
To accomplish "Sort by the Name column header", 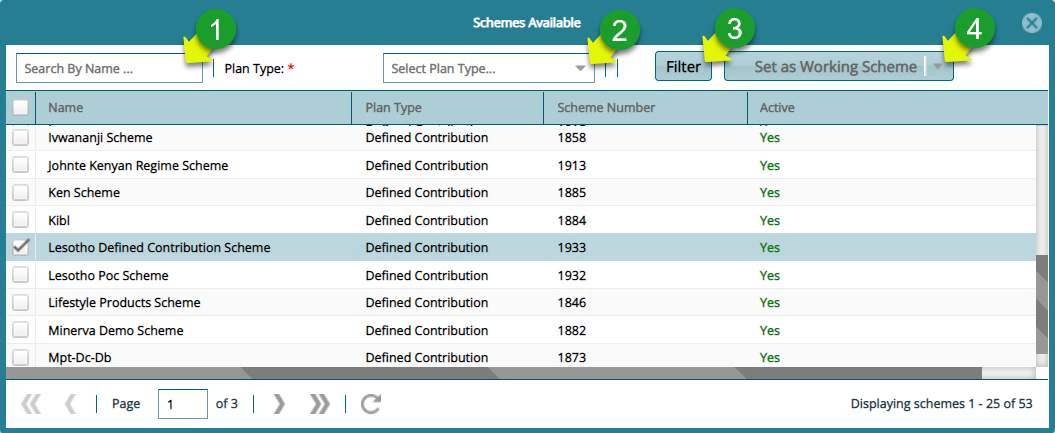I will tap(194, 108).
